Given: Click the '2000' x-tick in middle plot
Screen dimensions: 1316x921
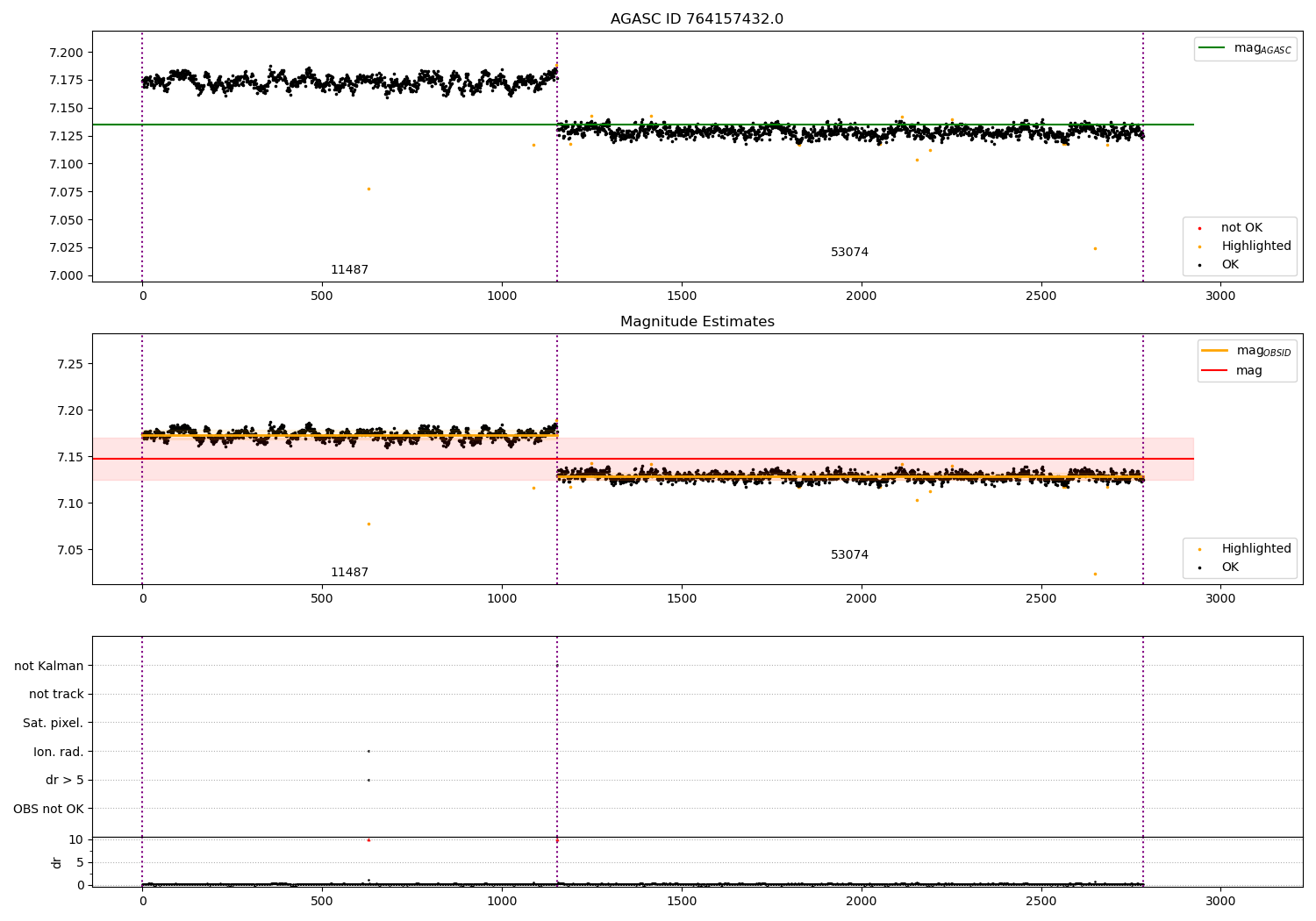Looking at the screenshot, I should pyautogui.click(x=862, y=599).
